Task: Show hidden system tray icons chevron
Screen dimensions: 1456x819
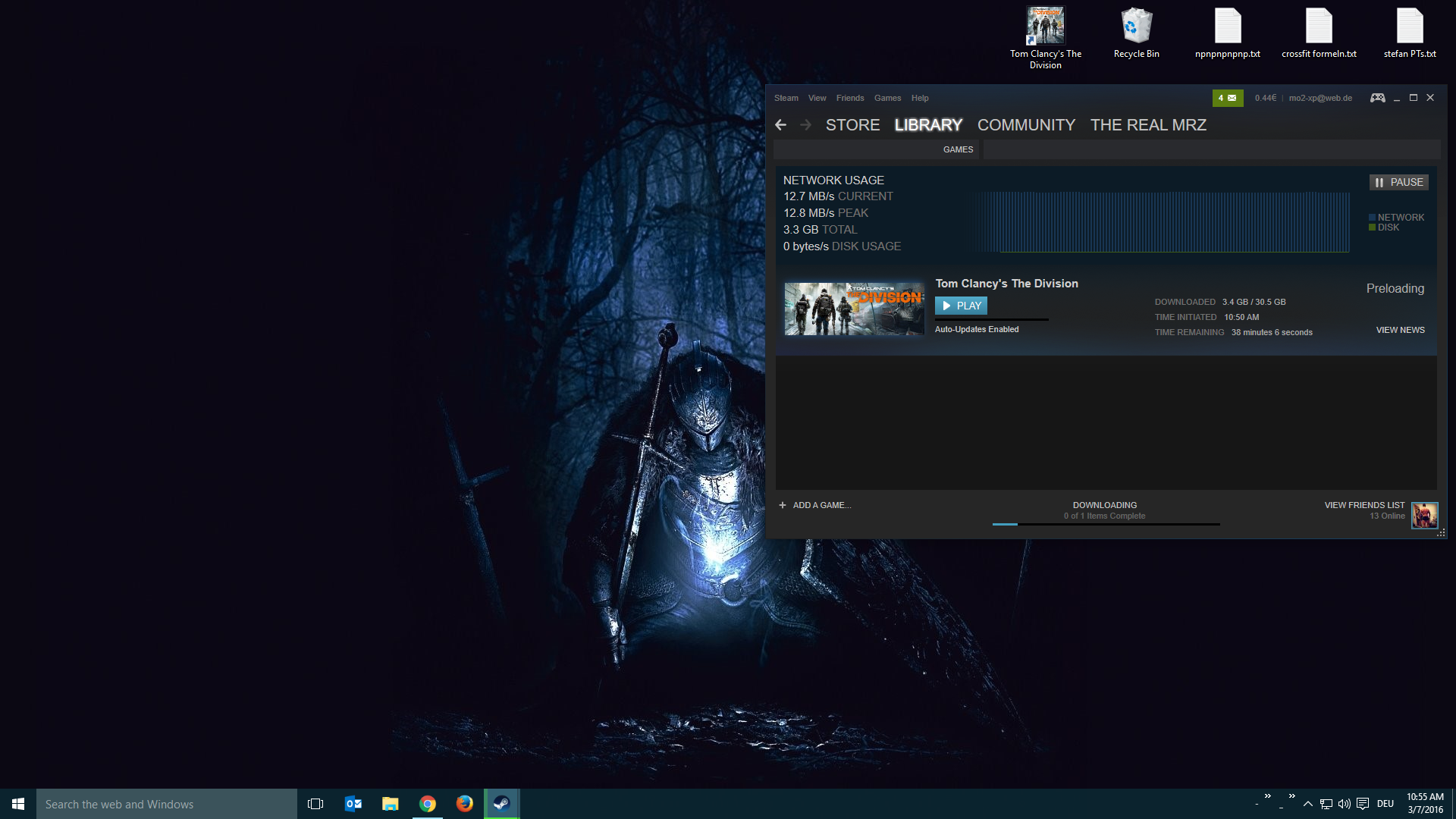Action: [x=1307, y=804]
